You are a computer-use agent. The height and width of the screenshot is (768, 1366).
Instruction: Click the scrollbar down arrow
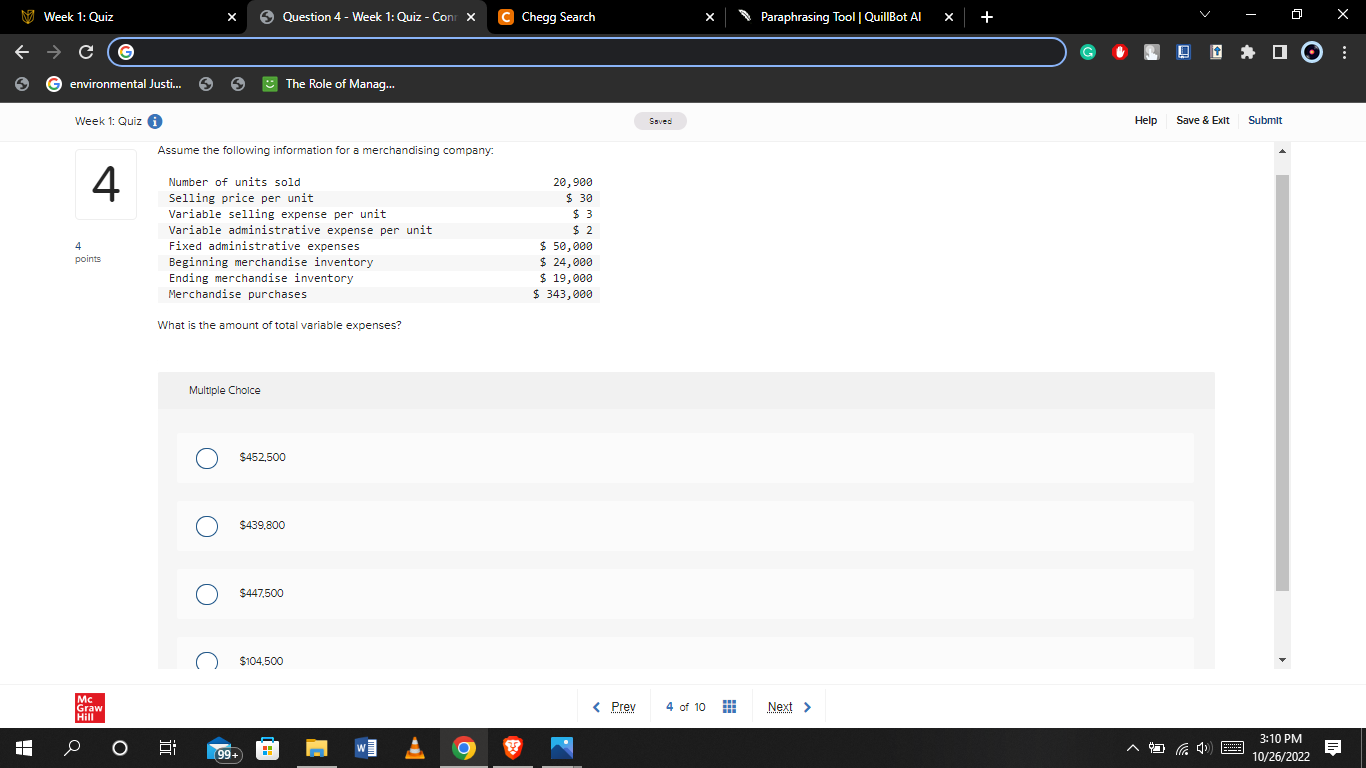click(x=1283, y=661)
